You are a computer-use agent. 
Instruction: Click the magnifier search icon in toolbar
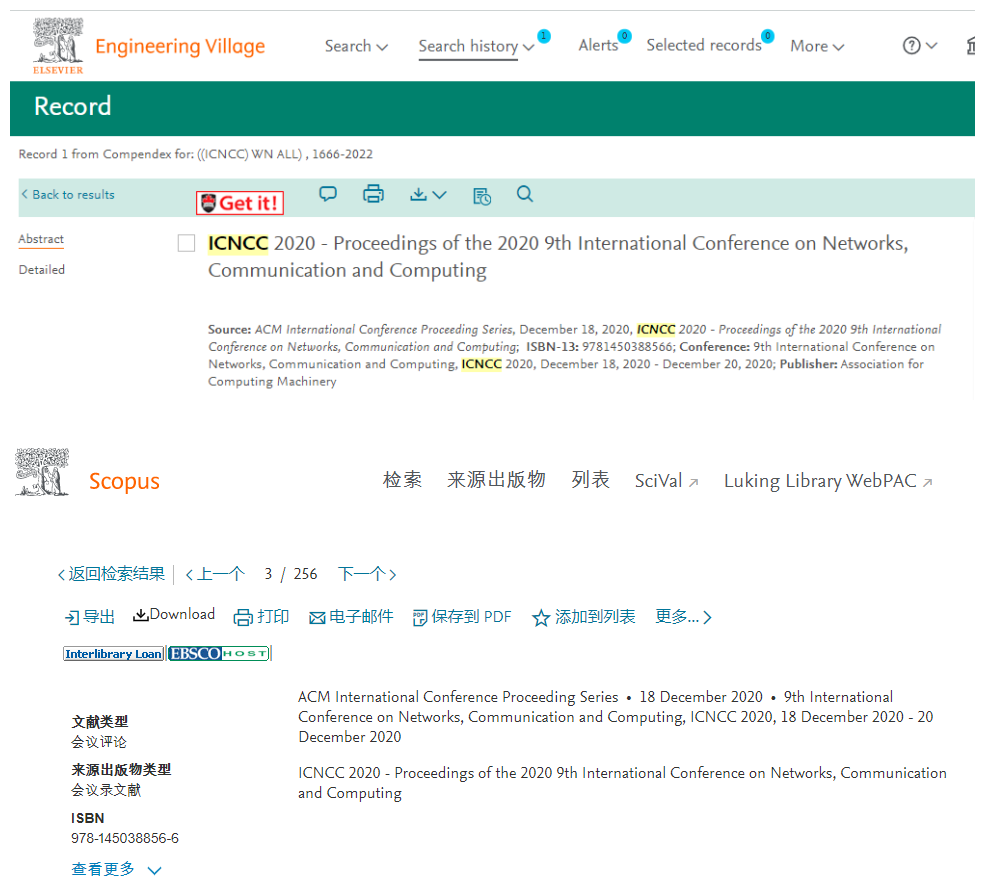525,194
